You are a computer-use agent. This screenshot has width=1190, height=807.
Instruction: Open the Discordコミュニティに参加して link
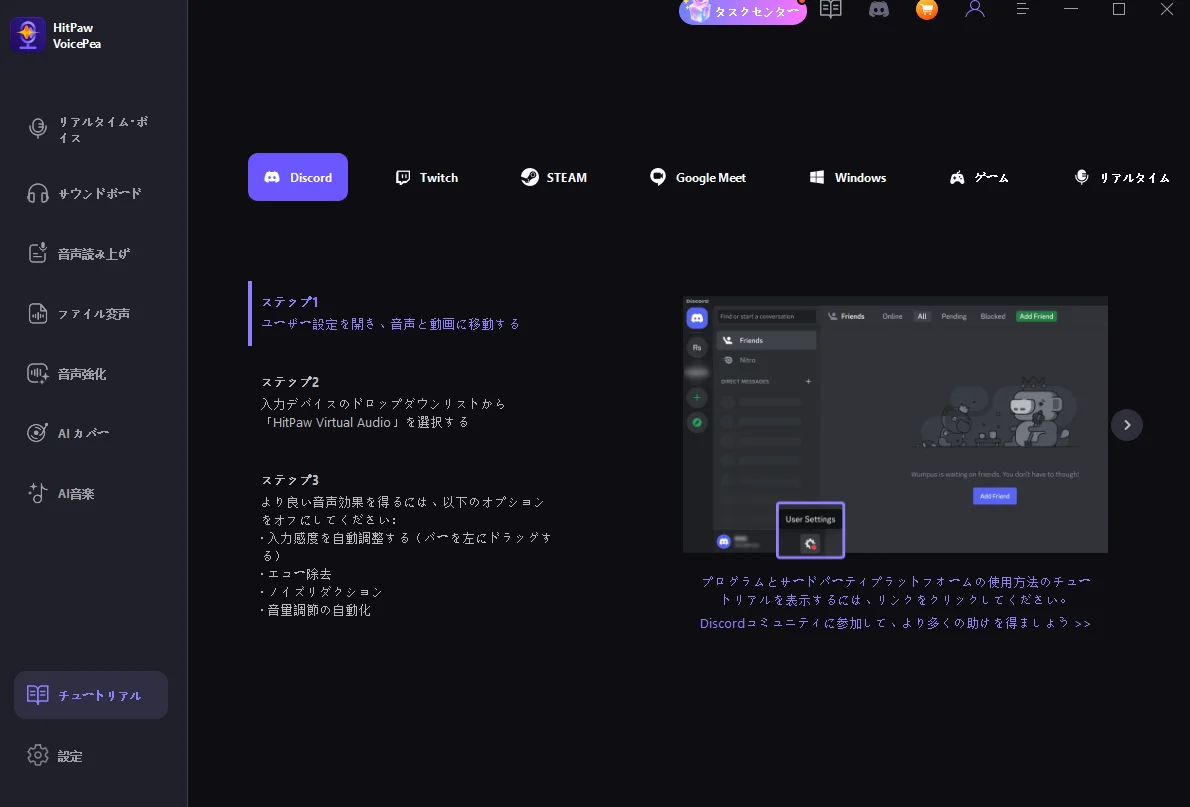[x=896, y=623]
